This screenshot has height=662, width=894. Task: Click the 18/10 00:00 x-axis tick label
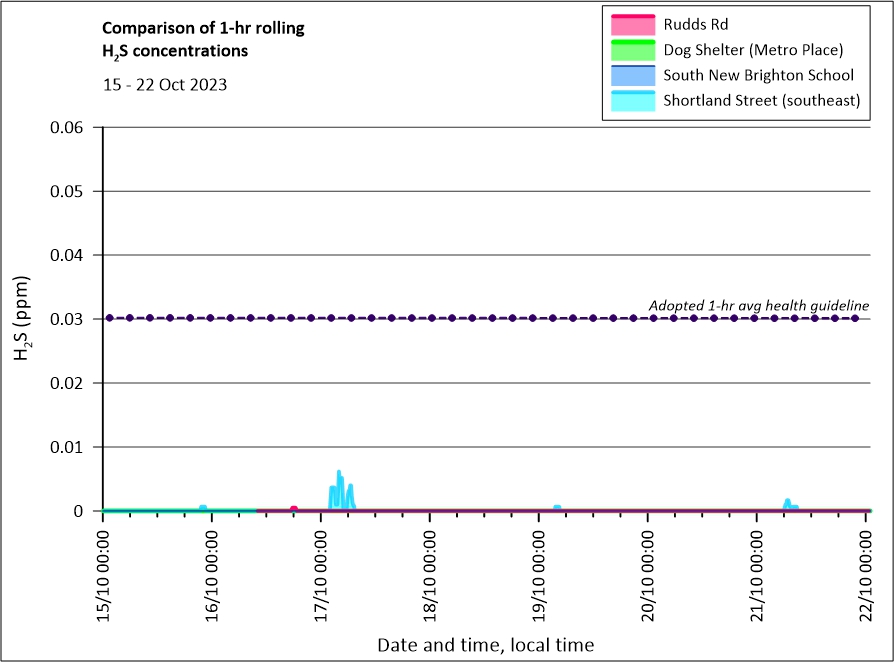431,570
